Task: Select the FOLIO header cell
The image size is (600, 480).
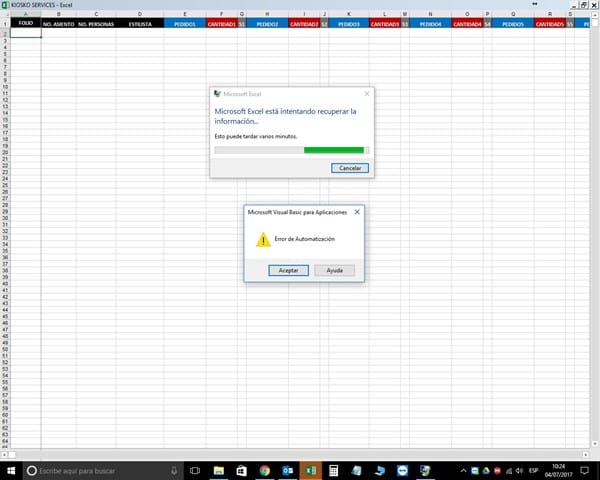Action: click(x=26, y=23)
